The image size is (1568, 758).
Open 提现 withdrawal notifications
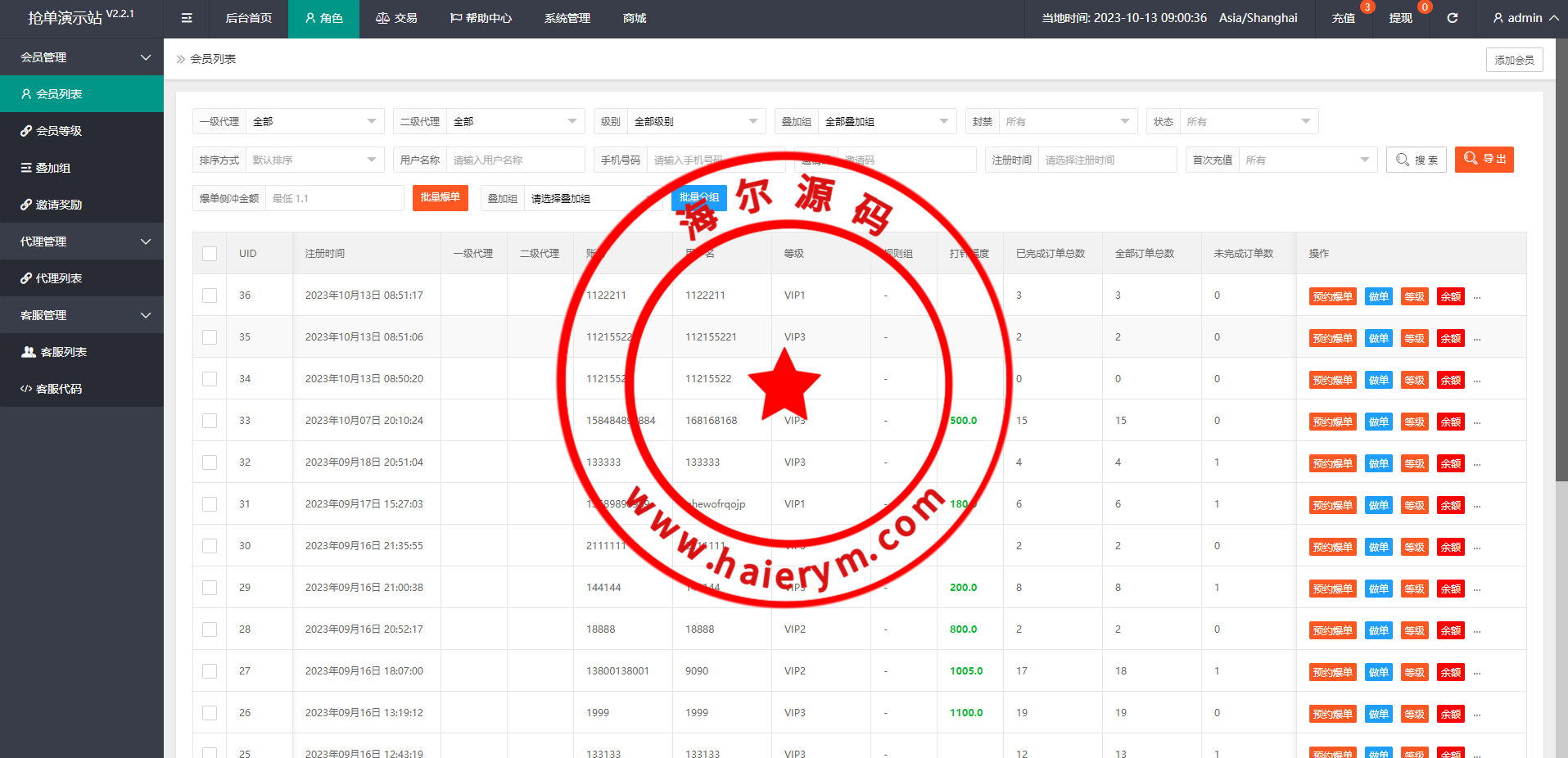(1400, 18)
